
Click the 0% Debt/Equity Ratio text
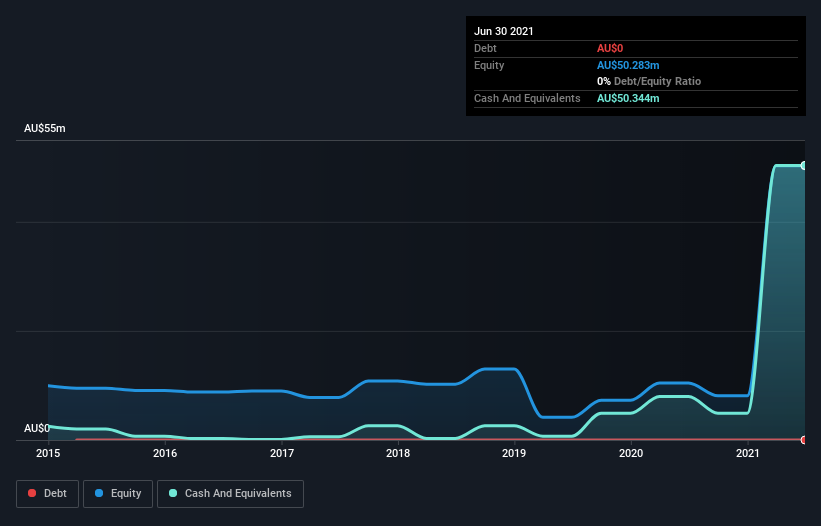click(649, 82)
